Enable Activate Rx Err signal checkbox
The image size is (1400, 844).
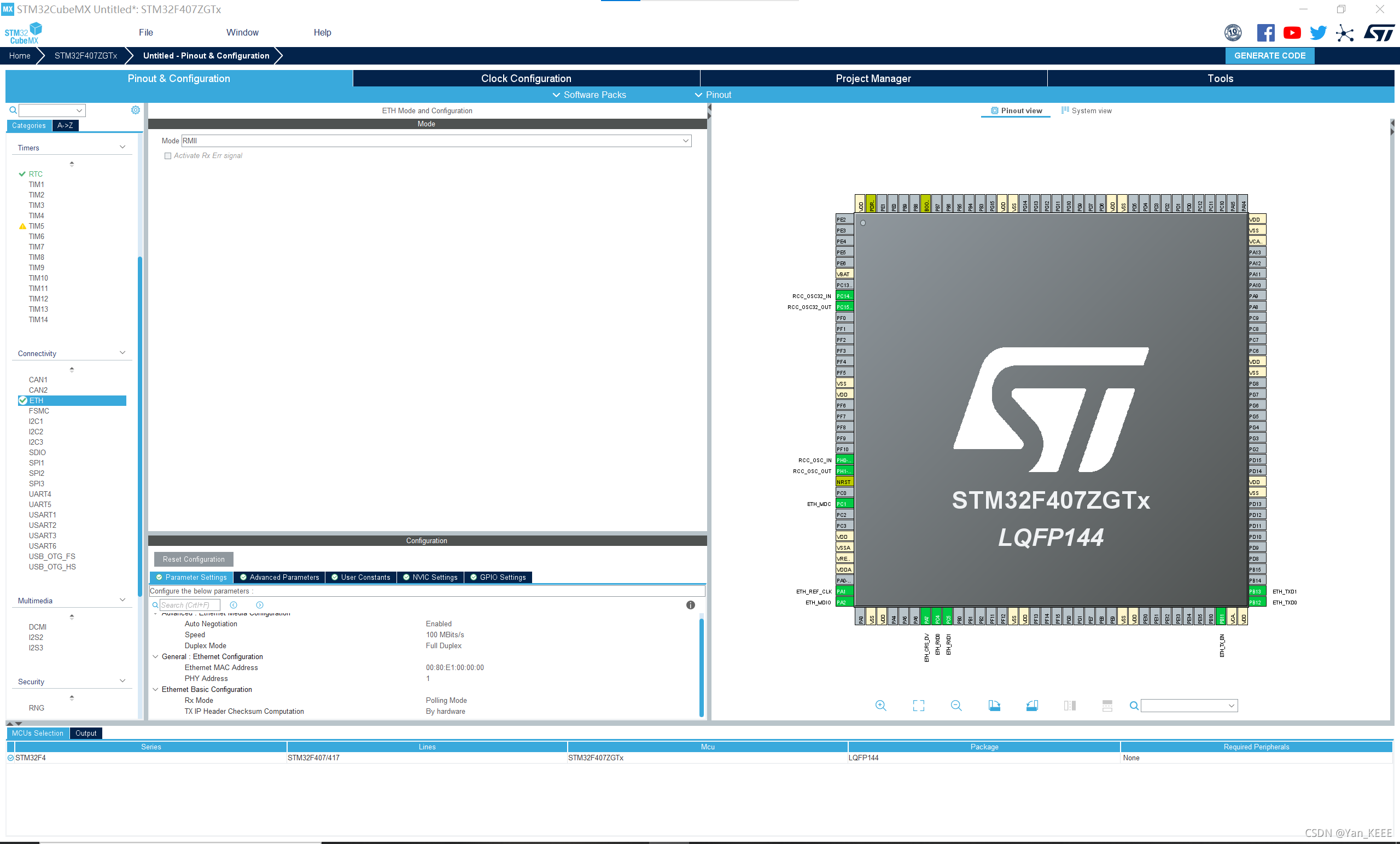click(167, 156)
